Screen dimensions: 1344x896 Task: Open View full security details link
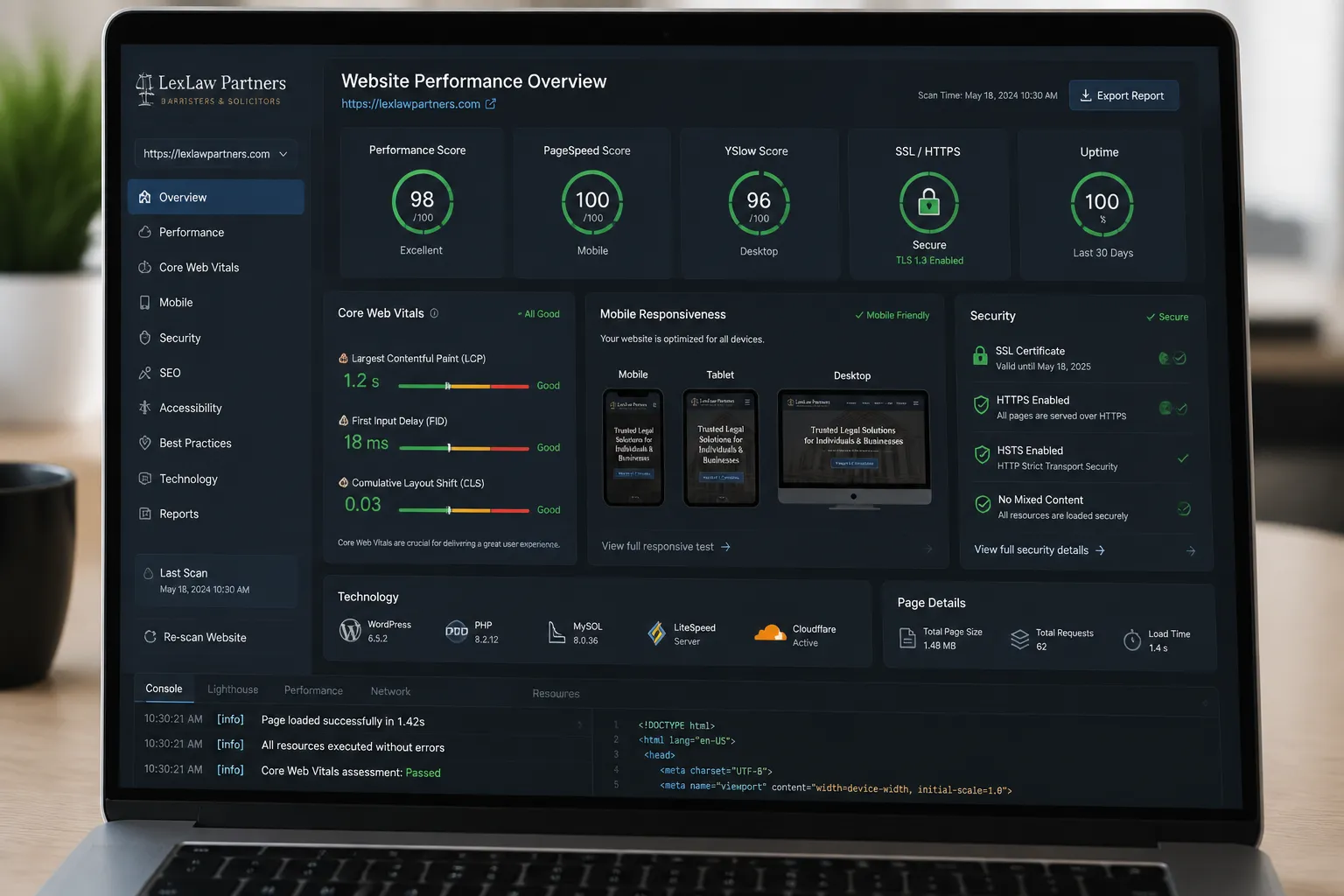(x=1039, y=550)
